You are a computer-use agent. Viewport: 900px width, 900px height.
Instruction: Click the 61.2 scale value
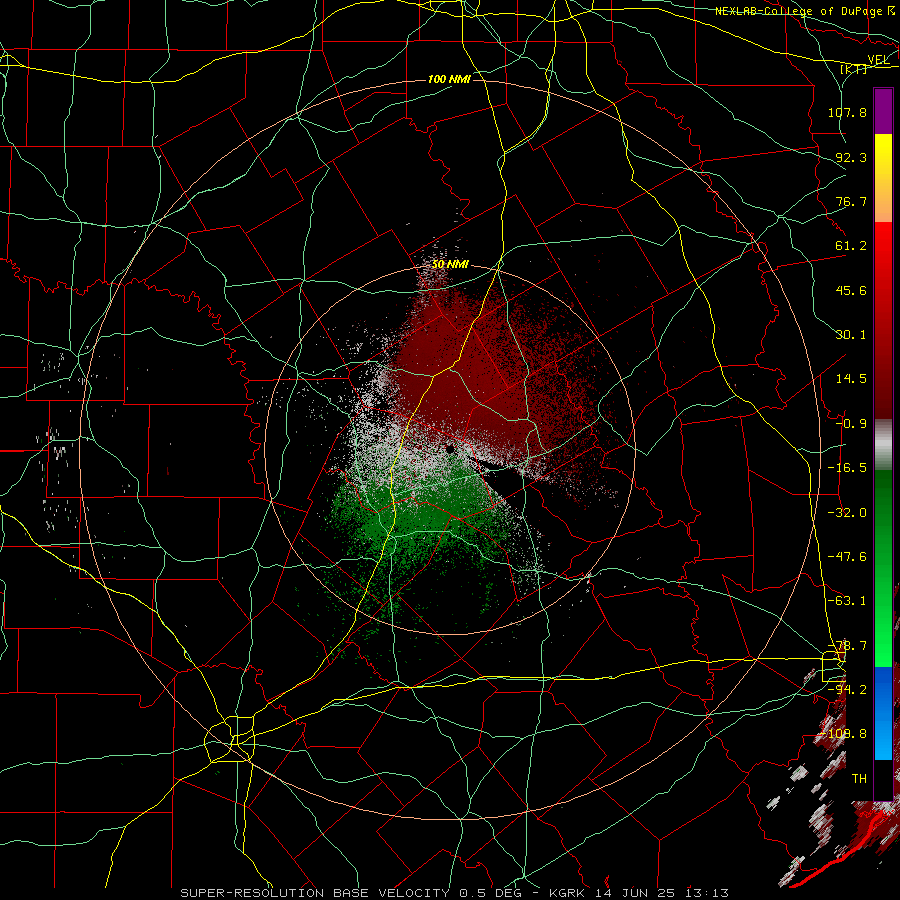851,246
